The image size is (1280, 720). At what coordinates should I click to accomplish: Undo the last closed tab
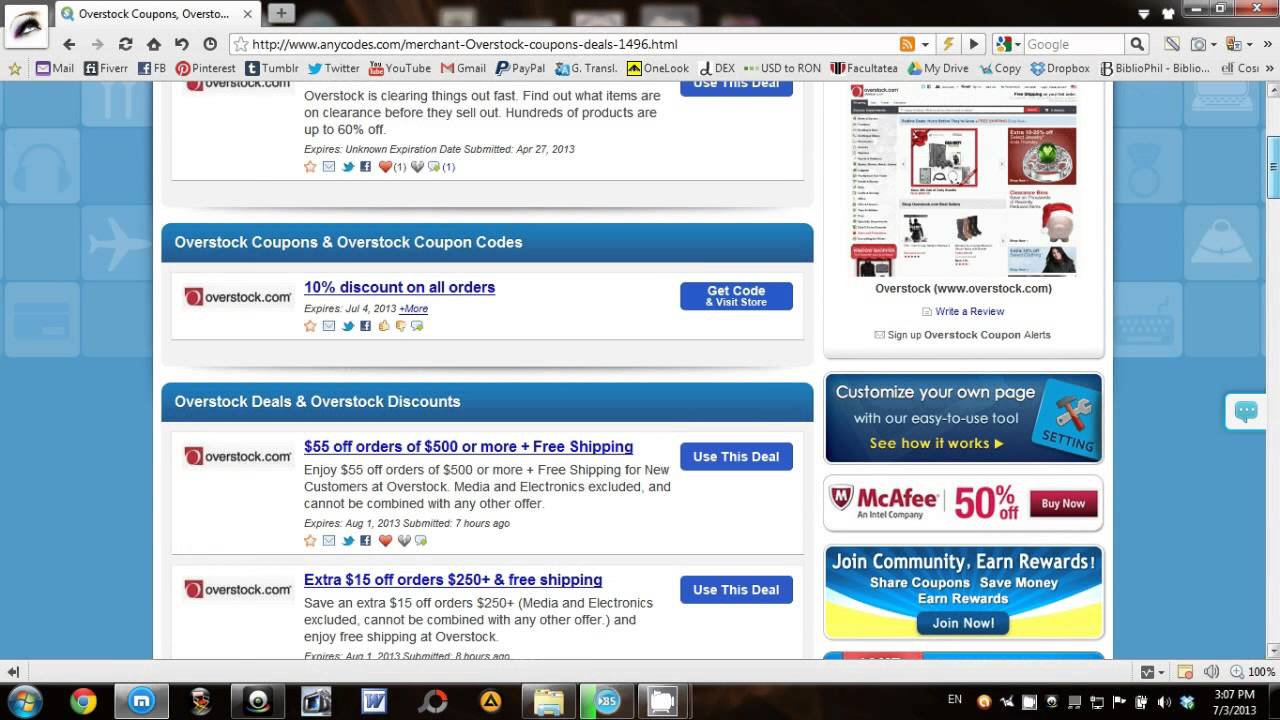[181, 44]
